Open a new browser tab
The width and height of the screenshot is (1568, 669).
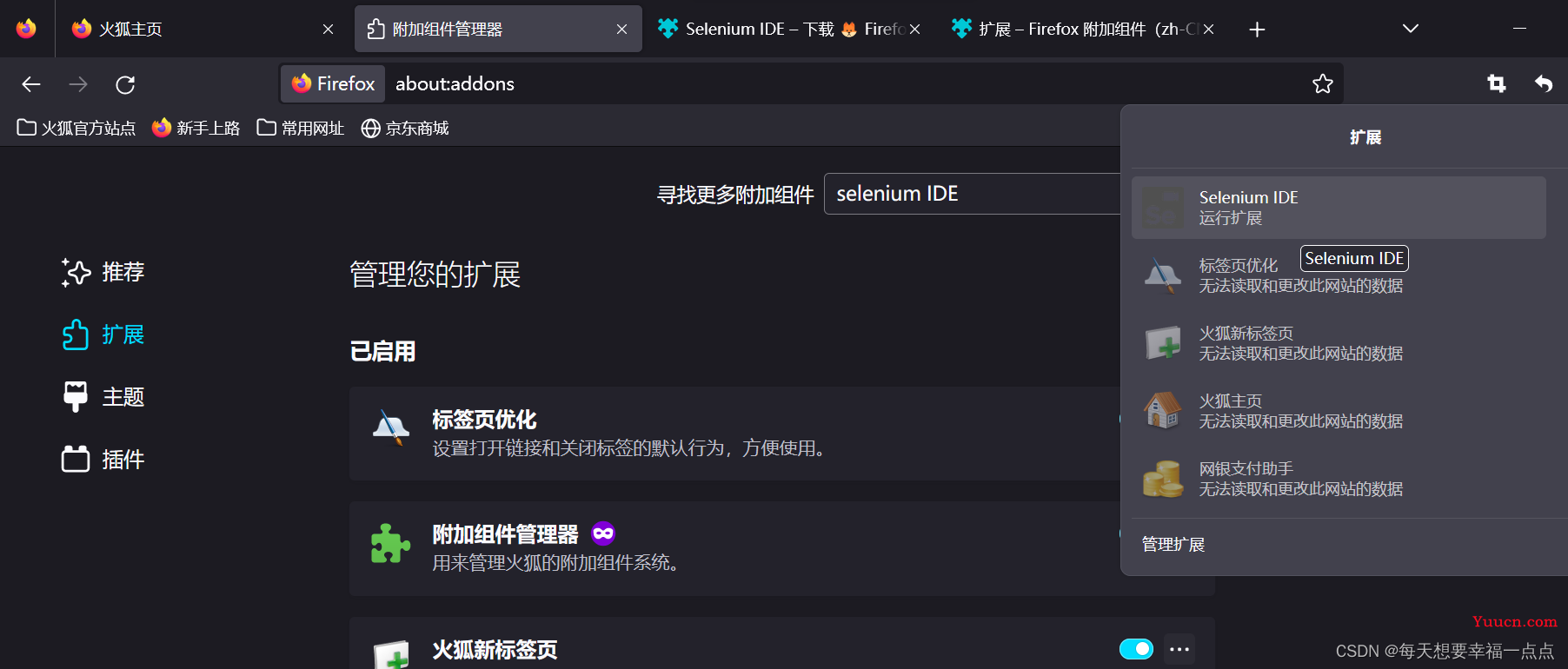(x=1257, y=30)
